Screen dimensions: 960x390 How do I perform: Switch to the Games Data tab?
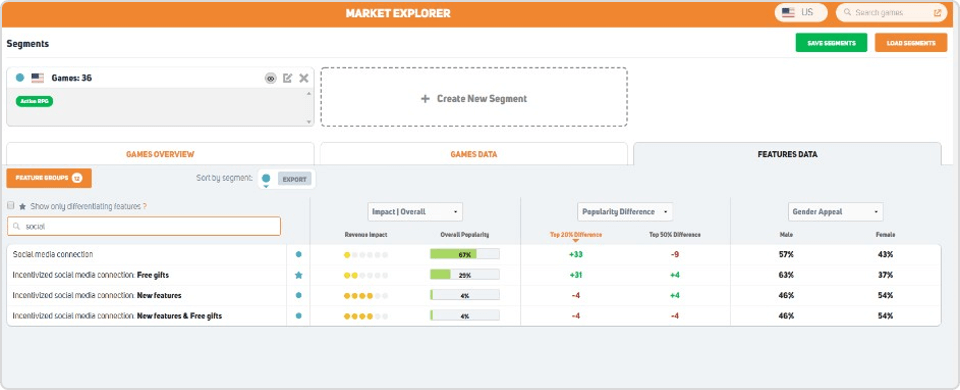click(474, 154)
